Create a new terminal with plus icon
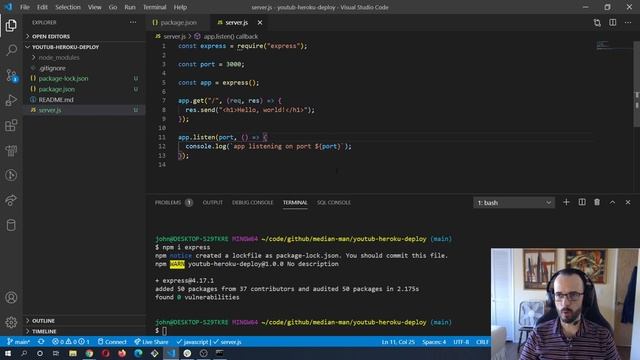The width and height of the screenshot is (640, 360). click(566, 202)
